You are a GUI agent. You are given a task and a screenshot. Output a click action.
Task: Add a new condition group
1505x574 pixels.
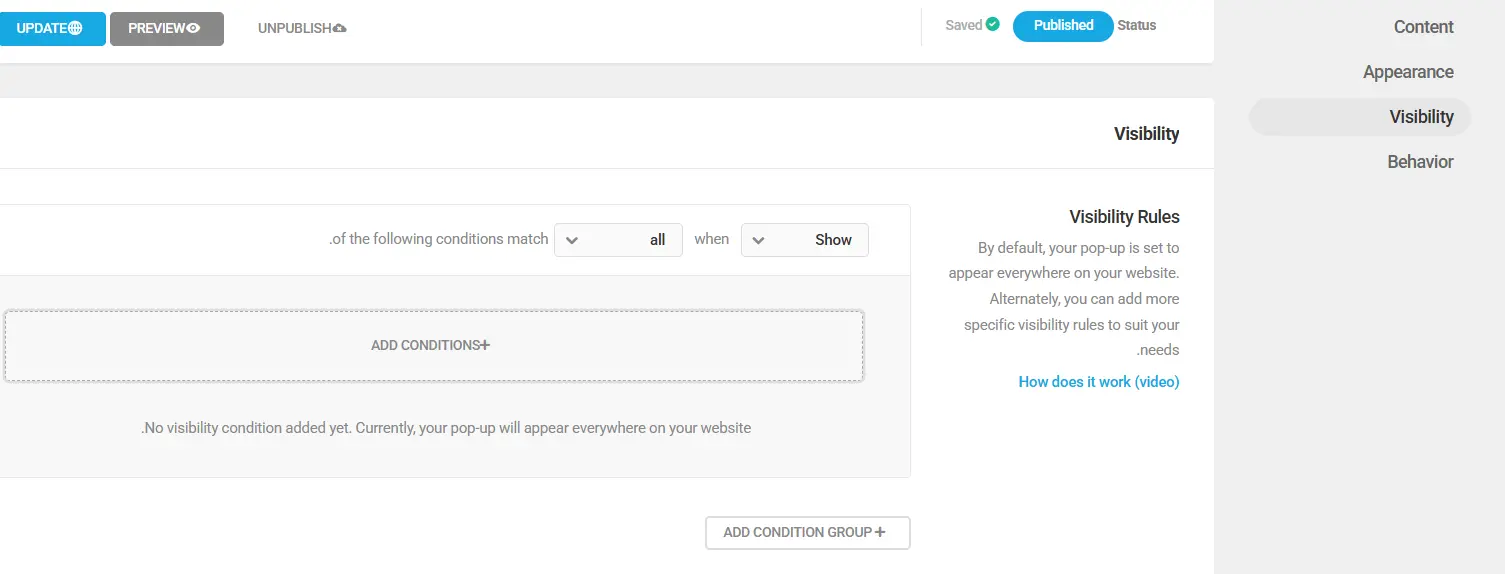[808, 533]
